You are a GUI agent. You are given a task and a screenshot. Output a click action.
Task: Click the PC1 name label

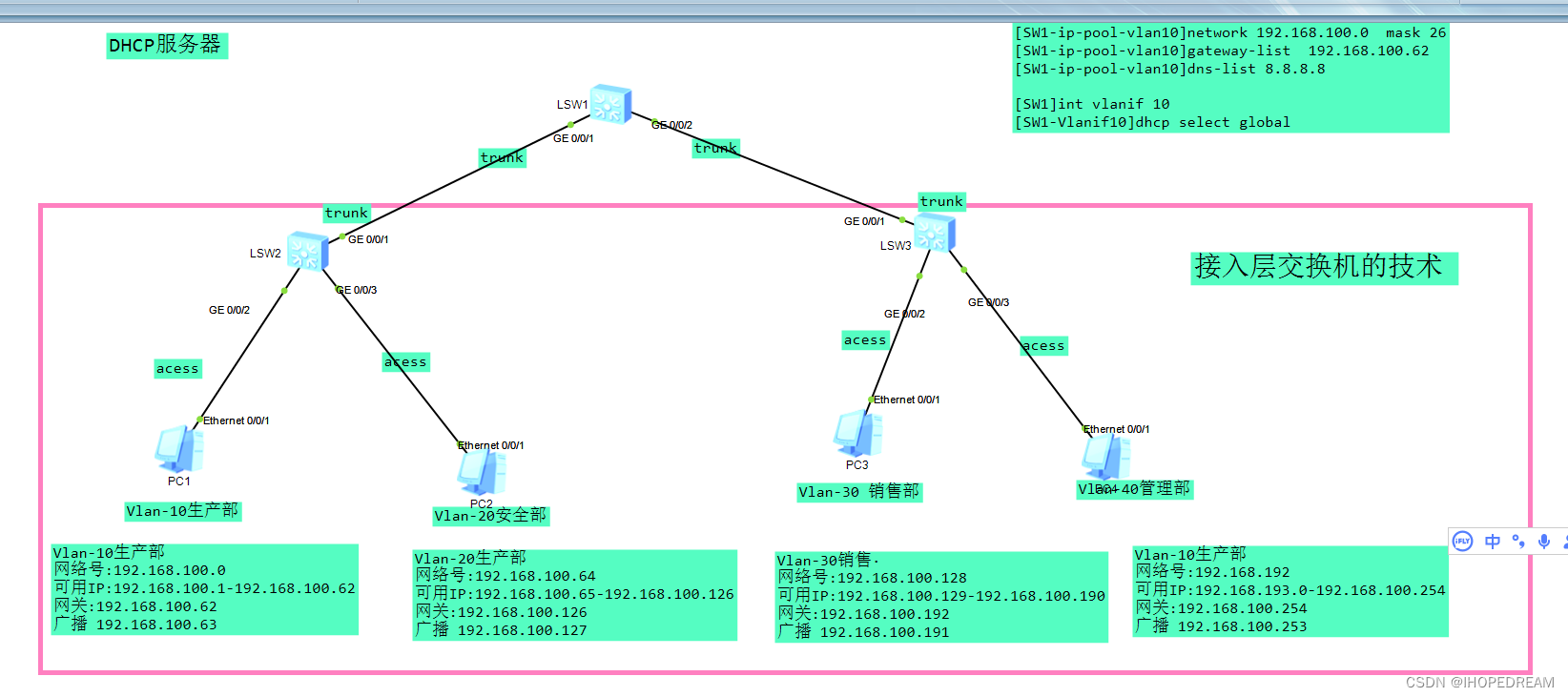(179, 482)
